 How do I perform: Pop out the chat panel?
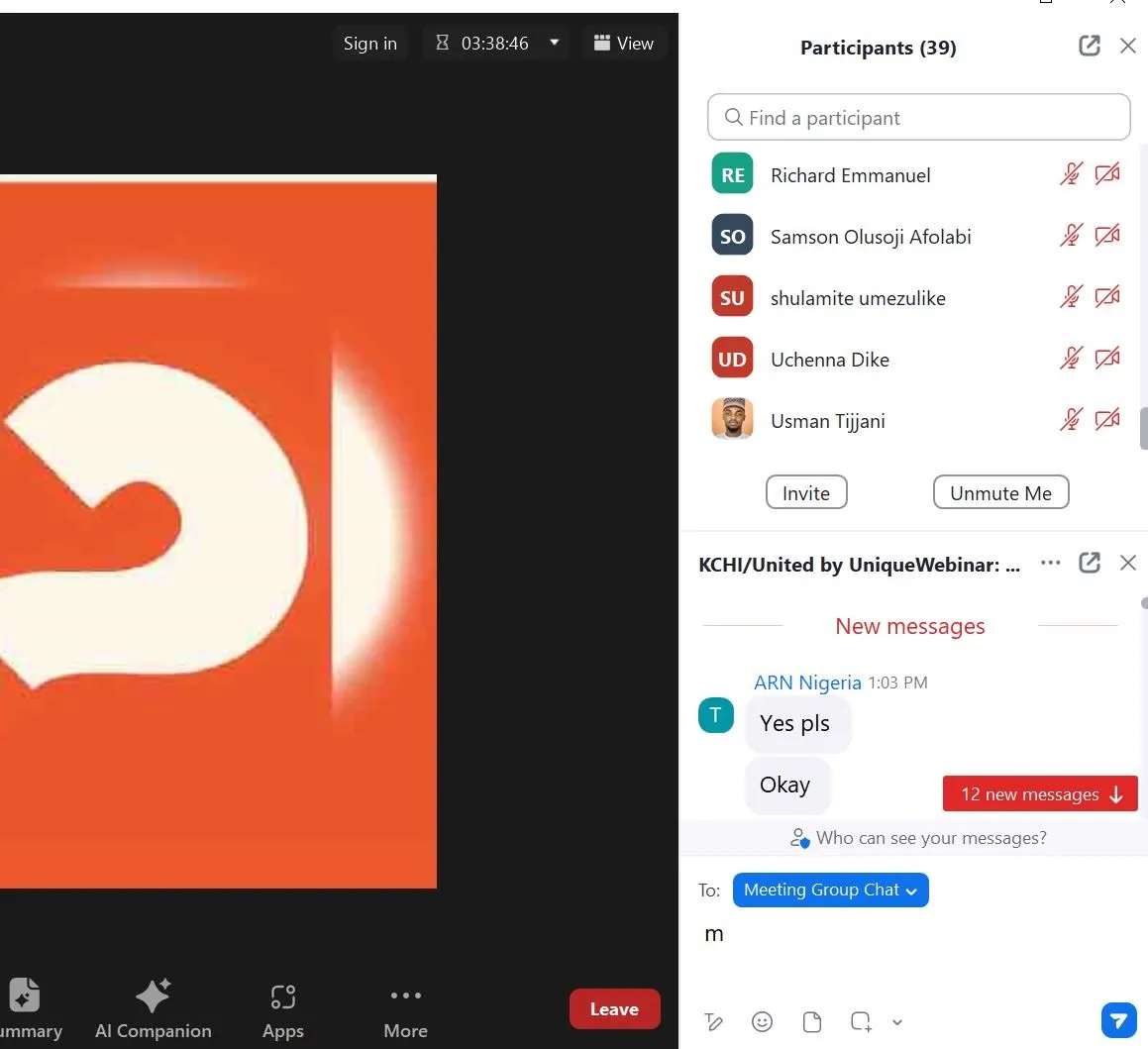[1089, 563]
